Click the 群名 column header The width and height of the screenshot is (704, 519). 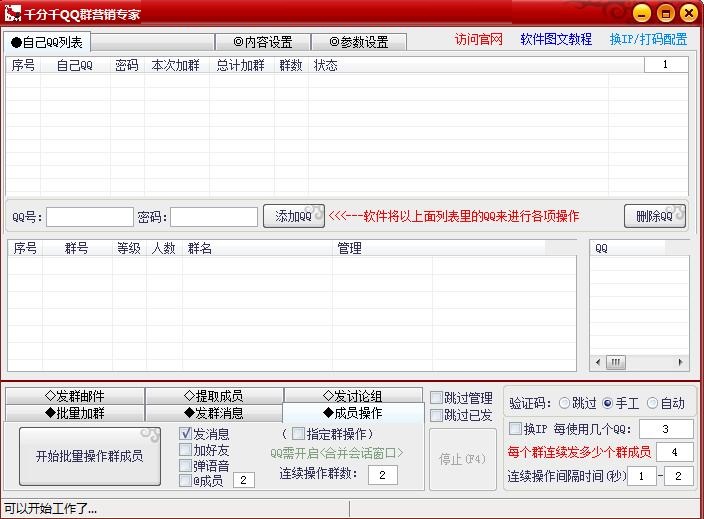[257, 248]
